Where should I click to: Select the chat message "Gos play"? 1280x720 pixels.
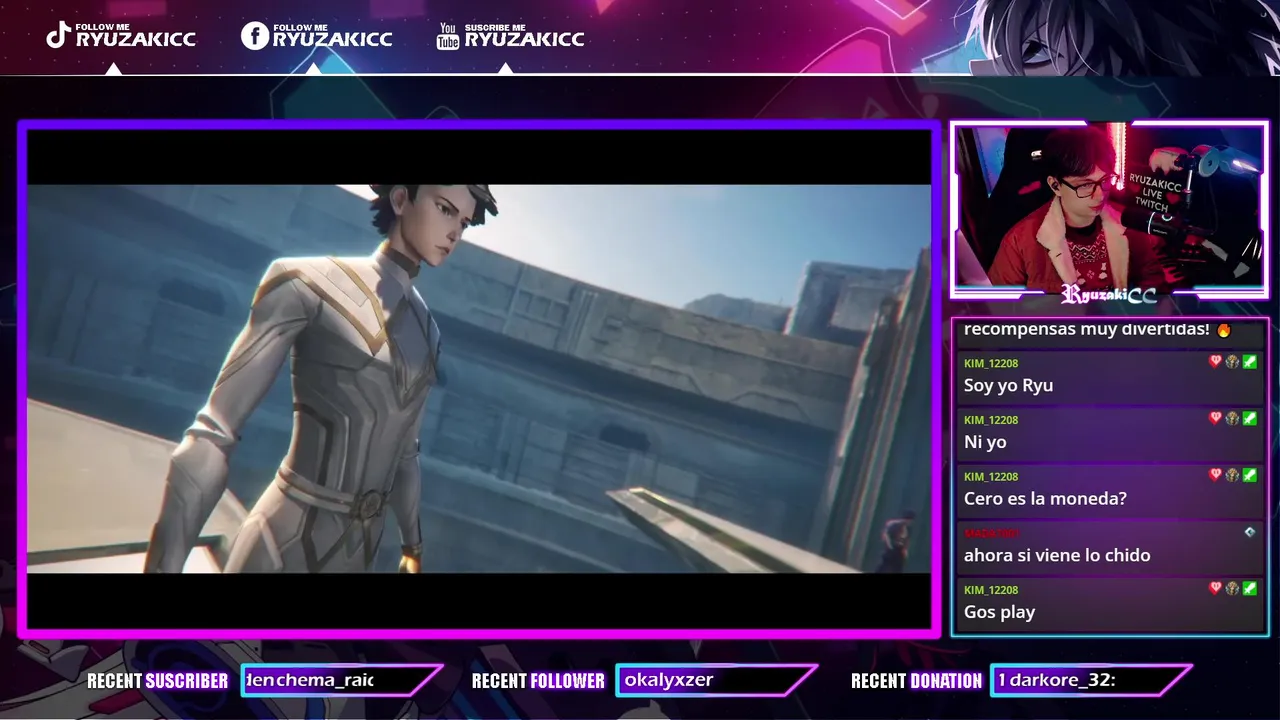(999, 612)
